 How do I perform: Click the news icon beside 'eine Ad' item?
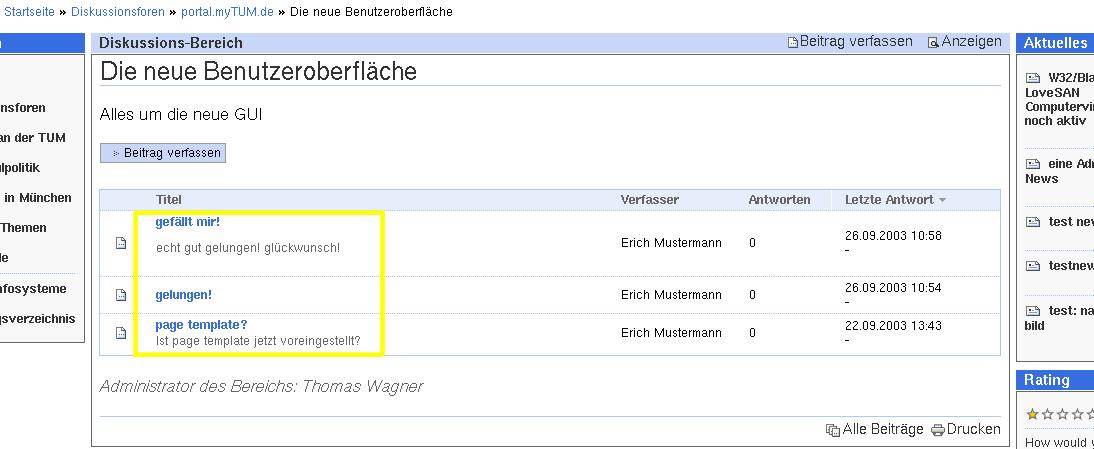1033,164
